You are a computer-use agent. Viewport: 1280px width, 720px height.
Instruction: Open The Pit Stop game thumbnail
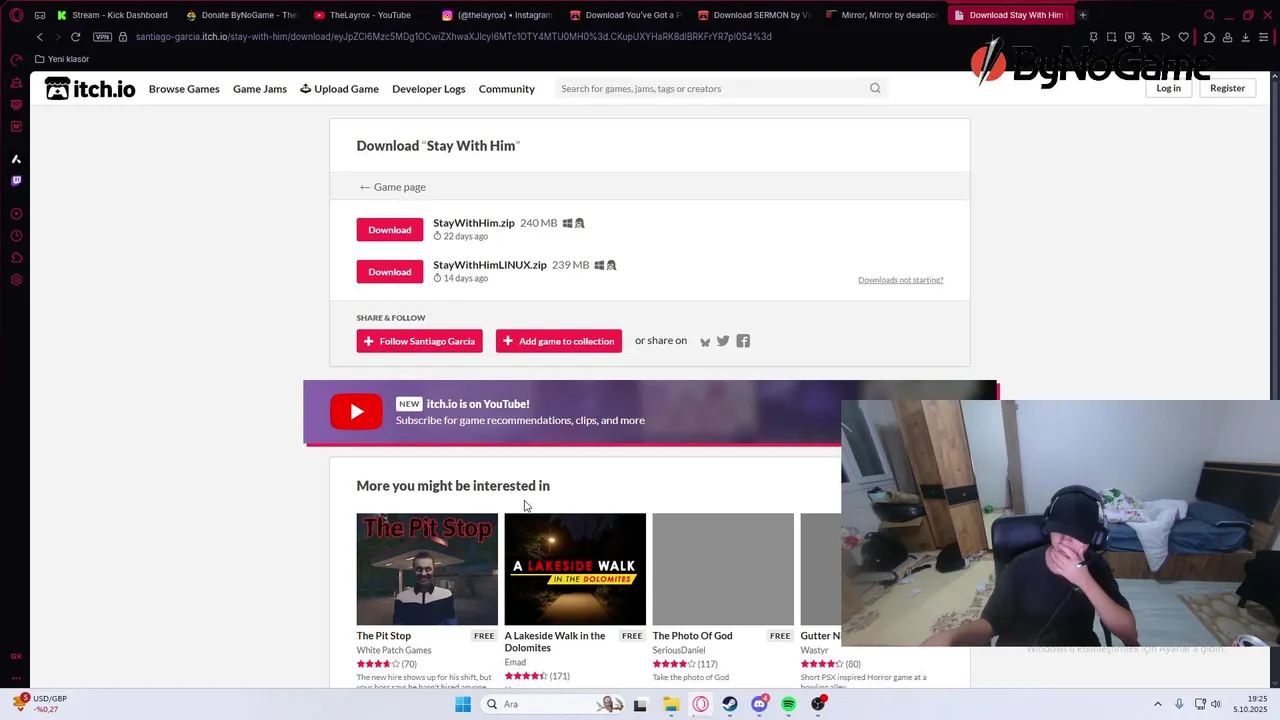(x=427, y=569)
